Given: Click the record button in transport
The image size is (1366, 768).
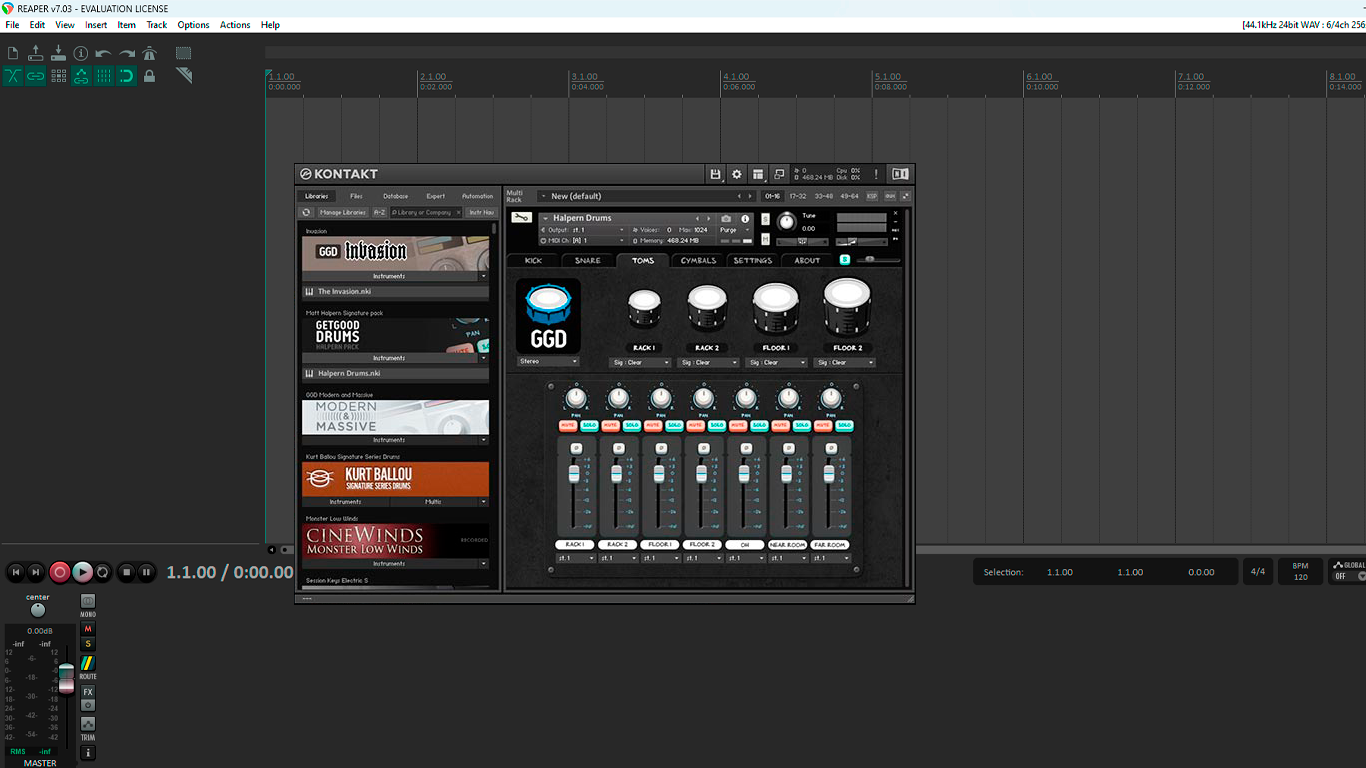Looking at the screenshot, I should [60, 572].
